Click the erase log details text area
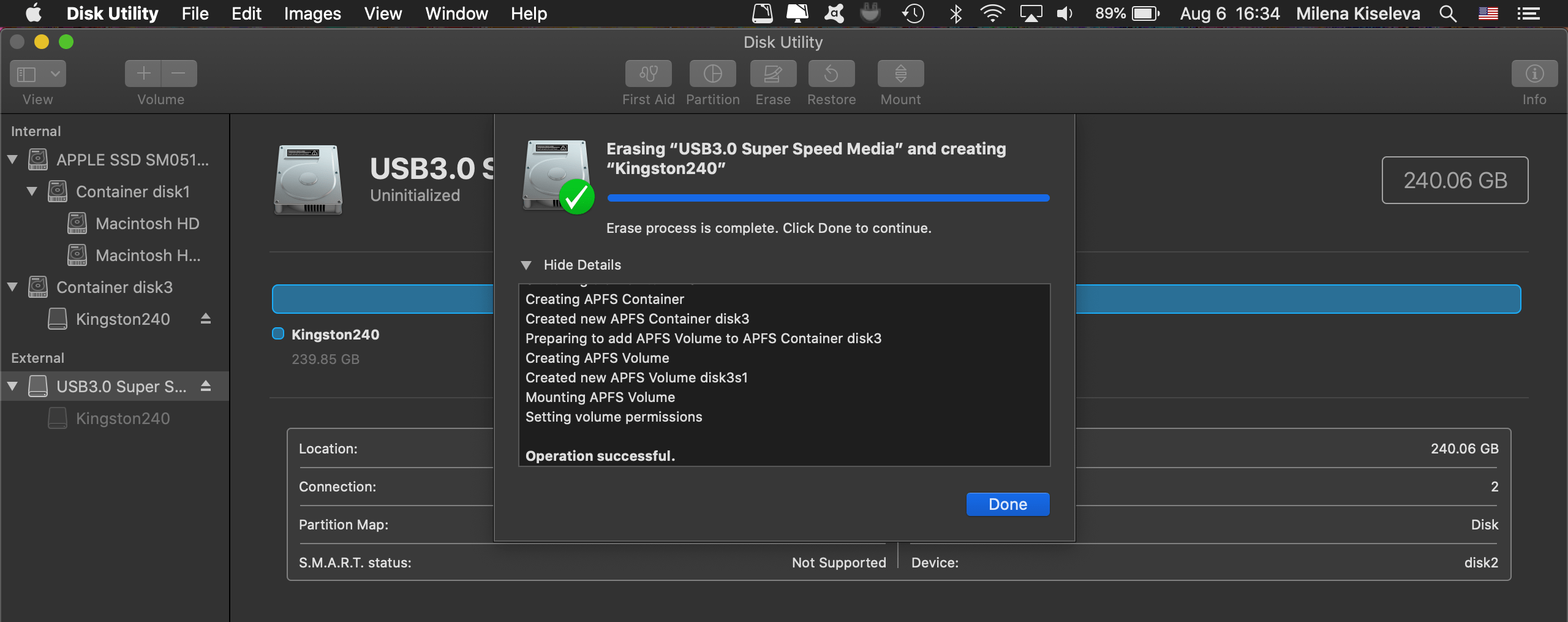Image resolution: width=1568 pixels, height=622 pixels. pyautogui.click(x=785, y=374)
